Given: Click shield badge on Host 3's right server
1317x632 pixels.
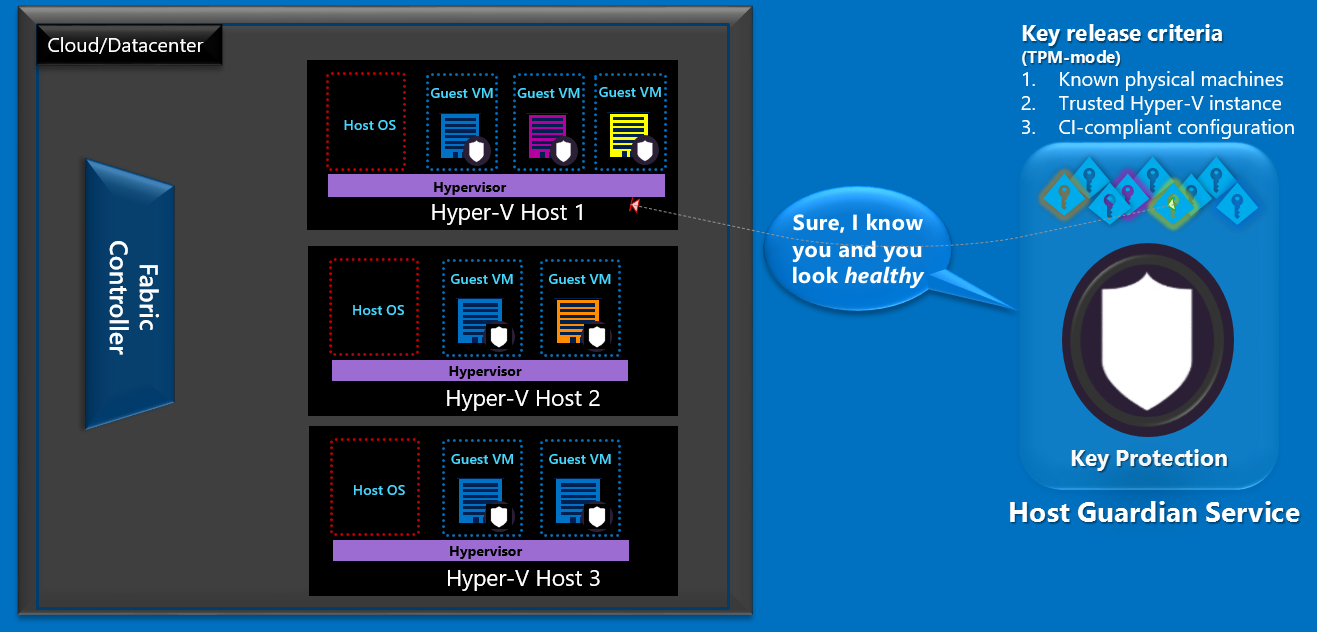Looking at the screenshot, I should click(x=597, y=517).
